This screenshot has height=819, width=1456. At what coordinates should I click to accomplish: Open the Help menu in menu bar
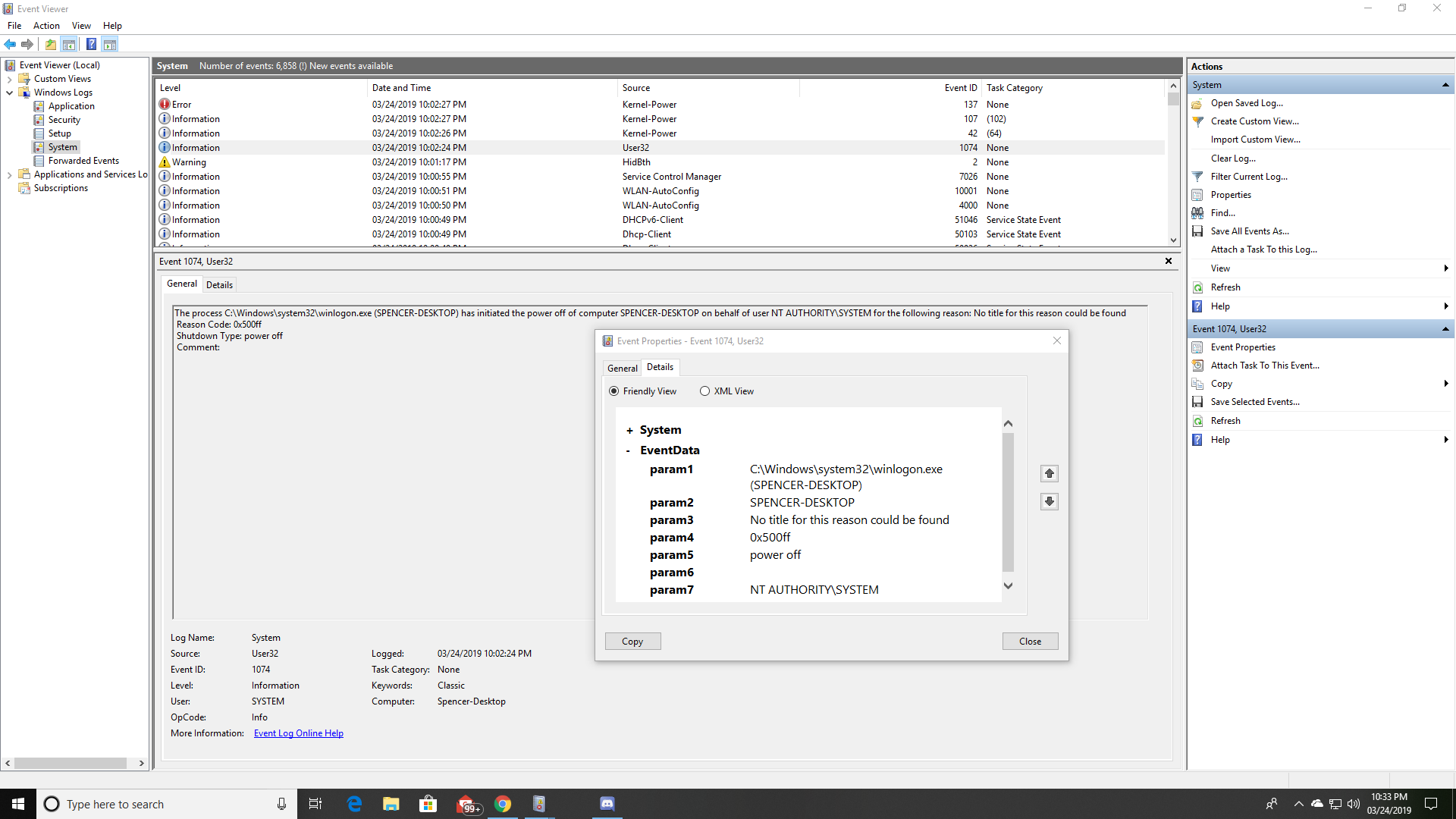pos(112,26)
